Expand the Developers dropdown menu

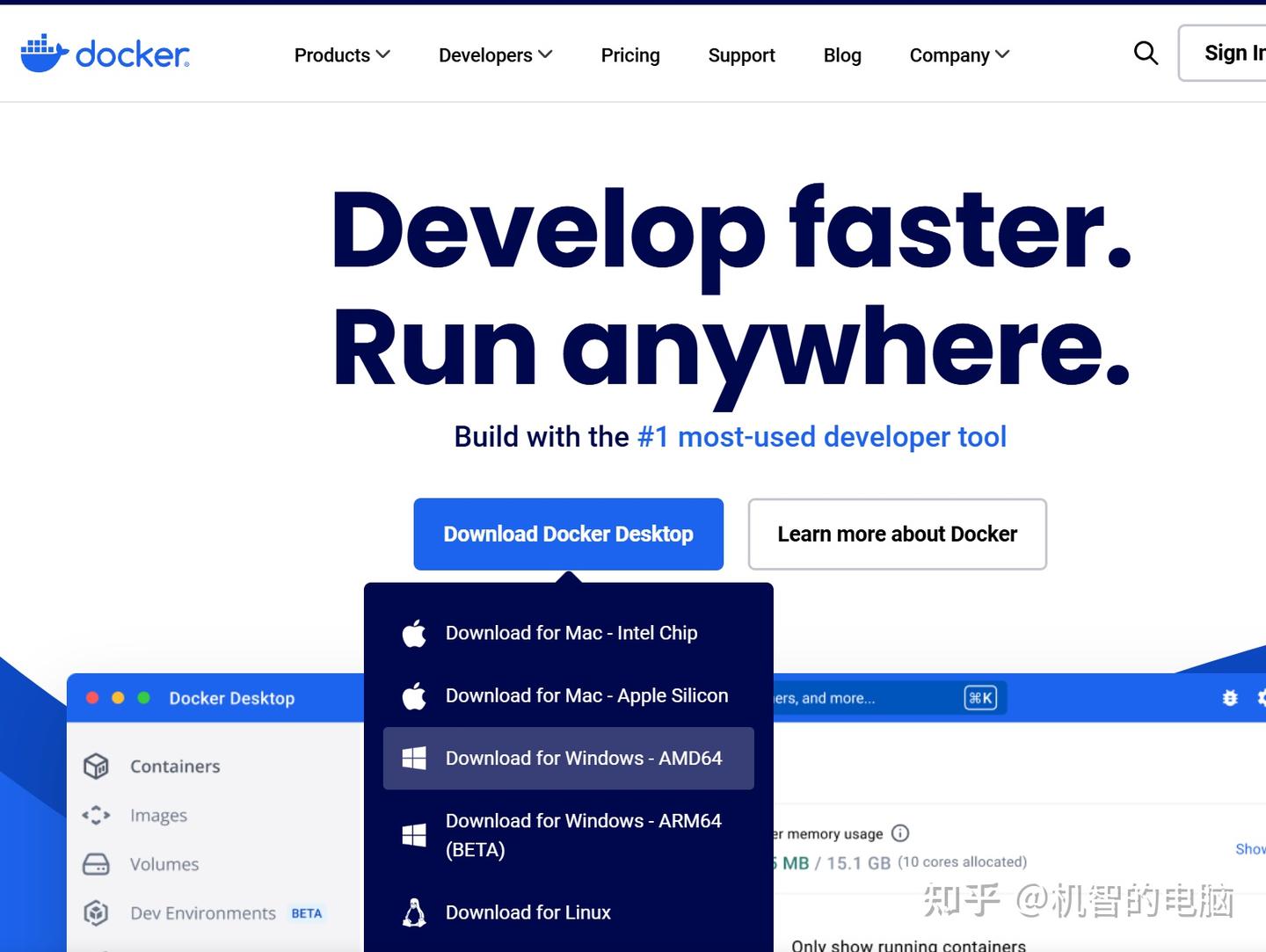[x=496, y=55]
